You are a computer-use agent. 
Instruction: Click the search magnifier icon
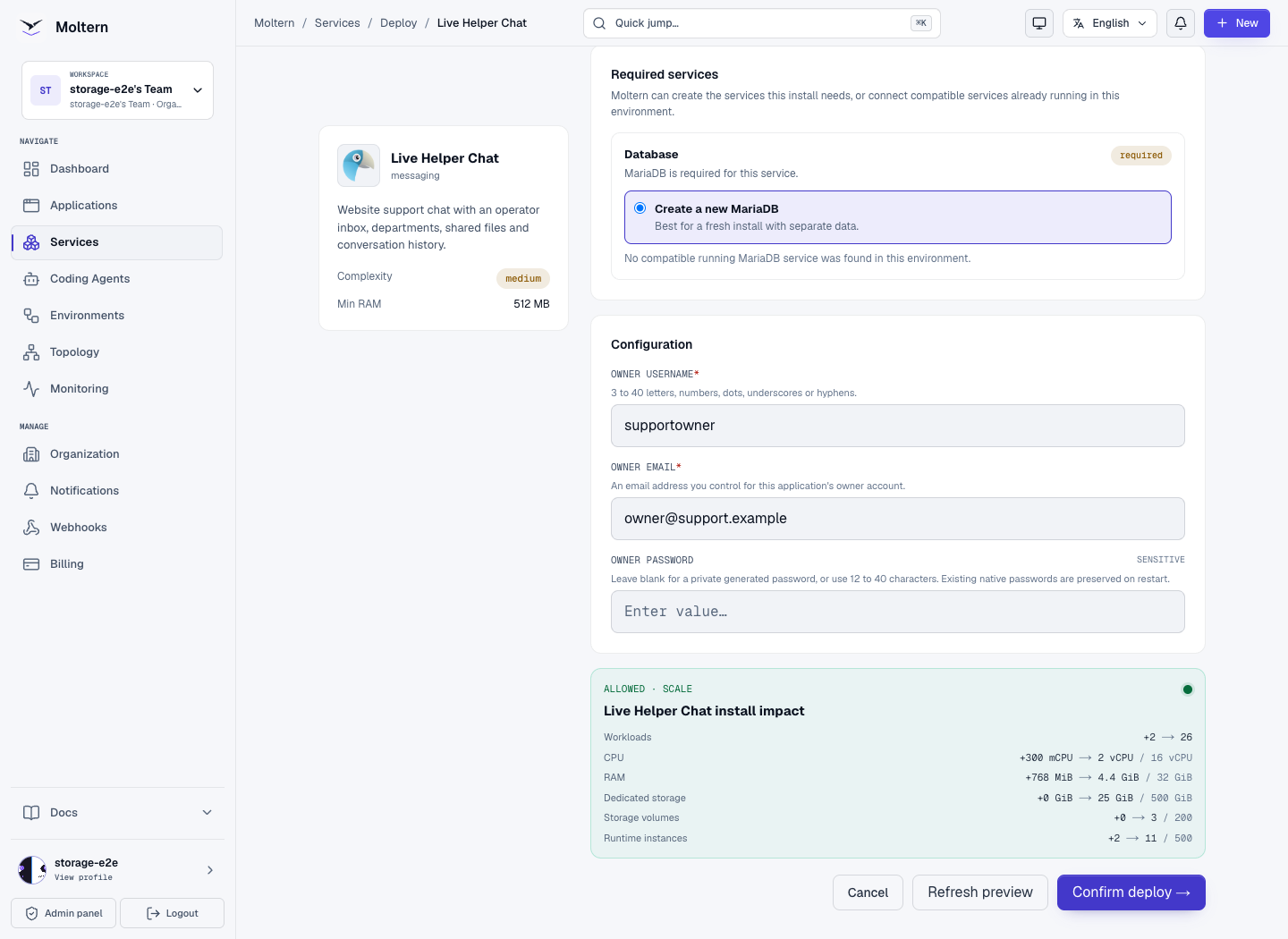(x=599, y=23)
